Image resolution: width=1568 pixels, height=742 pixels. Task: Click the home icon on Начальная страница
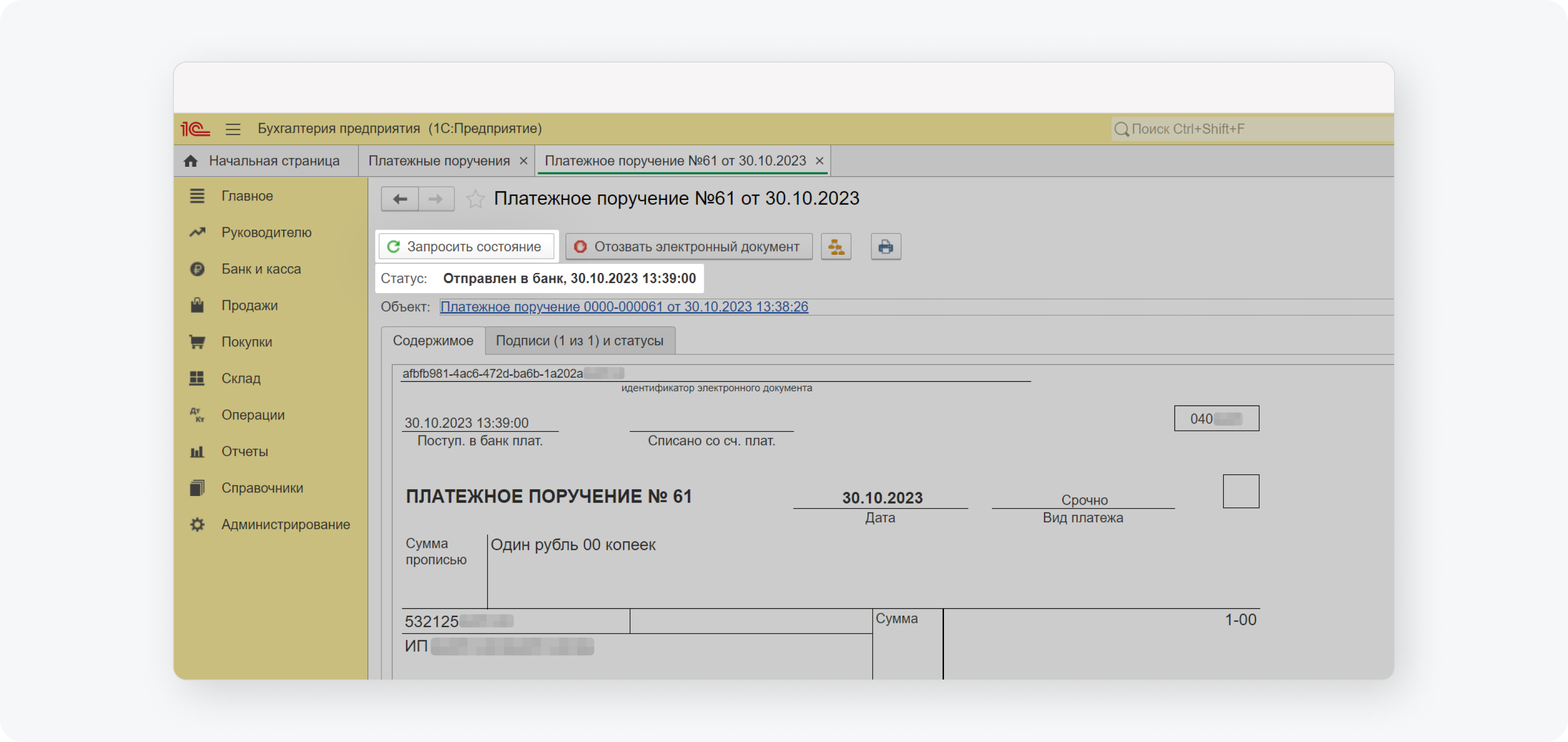click(191, 161)
